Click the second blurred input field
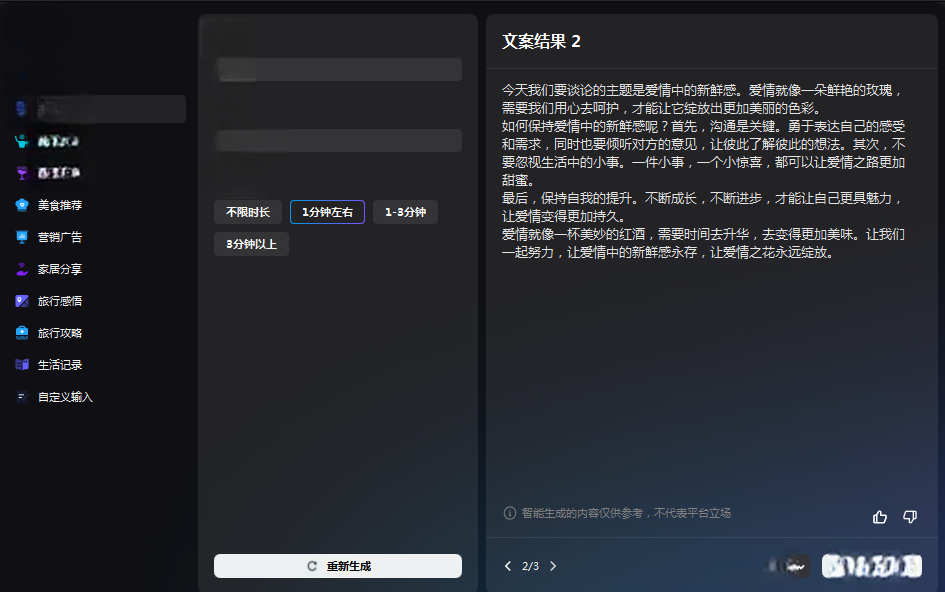 338,140
